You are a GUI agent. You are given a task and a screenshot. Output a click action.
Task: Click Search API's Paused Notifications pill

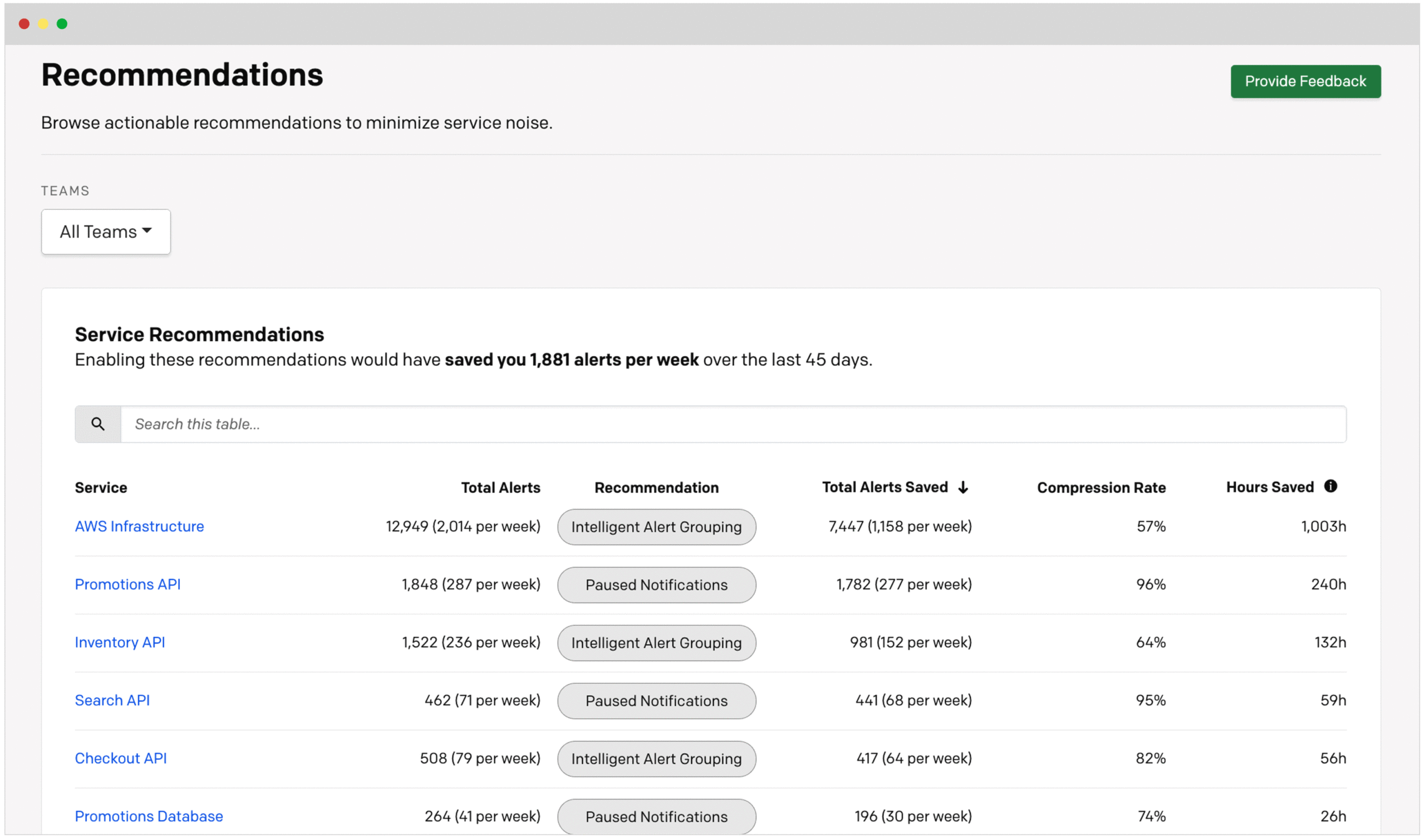point(656,701)
